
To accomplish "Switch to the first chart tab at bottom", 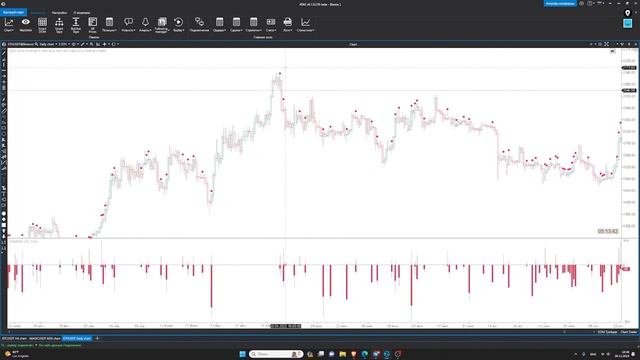I will tap(14, 338).
